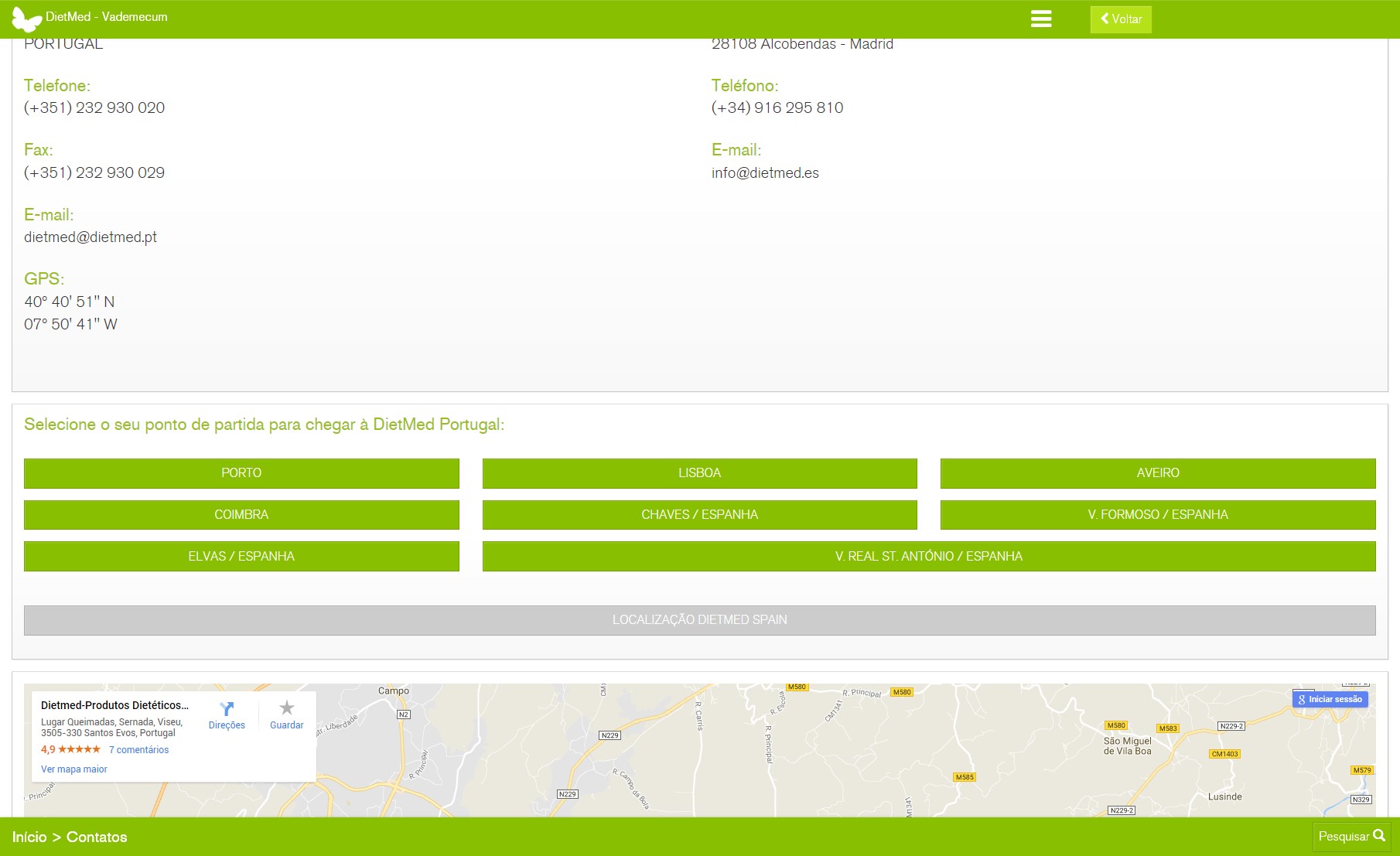Pick V. REAL ST. ANTÓNIO / ESPANHA button
This screenshot has height=856, width=1400.
coord(929,557)
